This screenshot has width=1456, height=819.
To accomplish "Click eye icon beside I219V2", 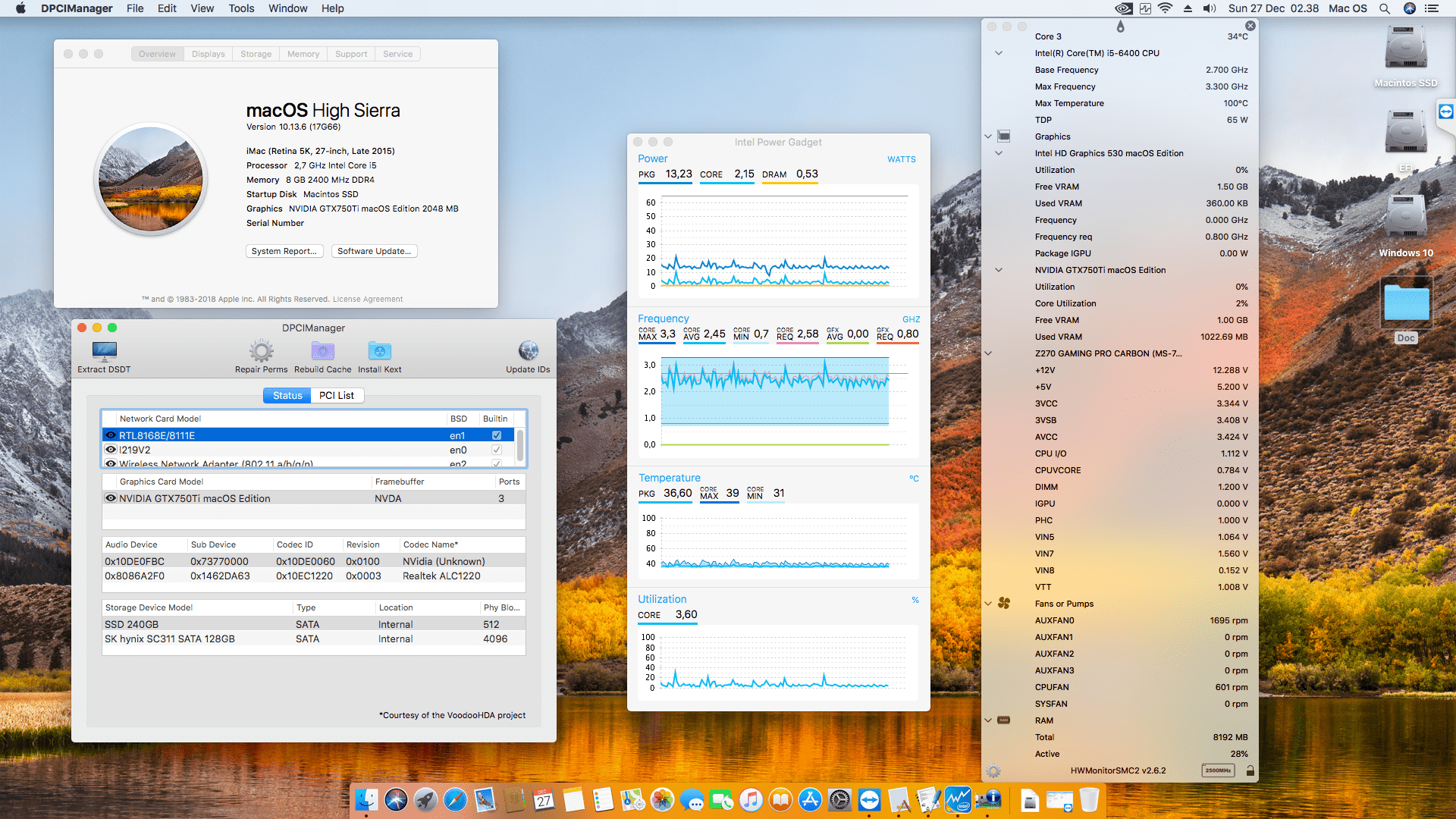I will tap(111, 450).
